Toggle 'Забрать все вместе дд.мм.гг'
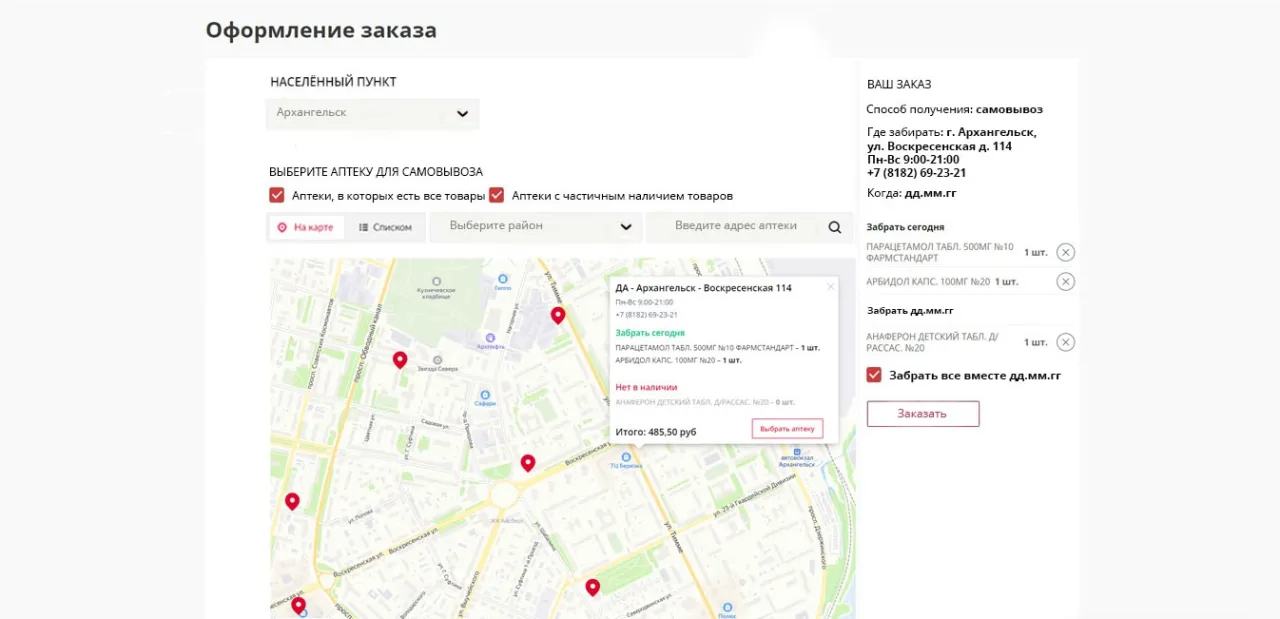 coord(873,375)
